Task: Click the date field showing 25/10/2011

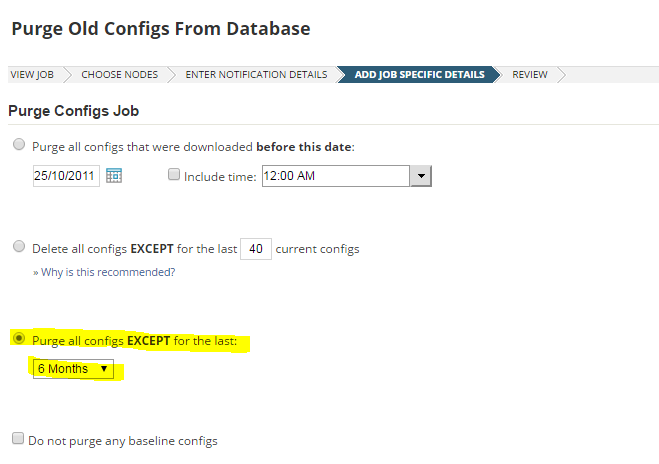Action: point(65,175)
